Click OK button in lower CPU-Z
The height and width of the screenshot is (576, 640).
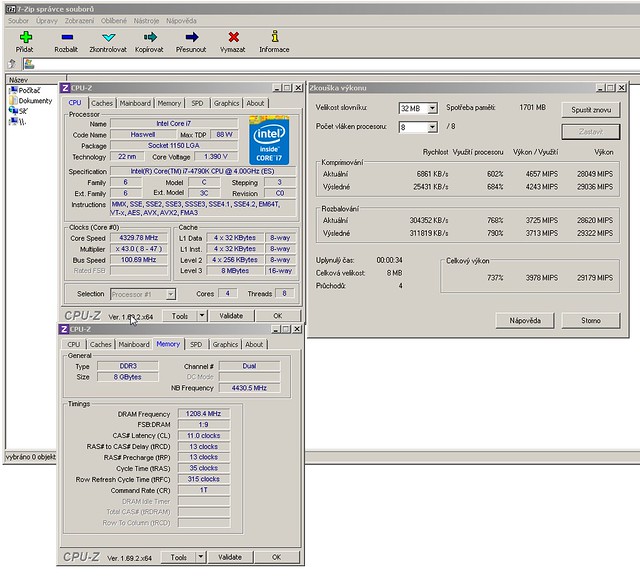(x=277, y=557)
